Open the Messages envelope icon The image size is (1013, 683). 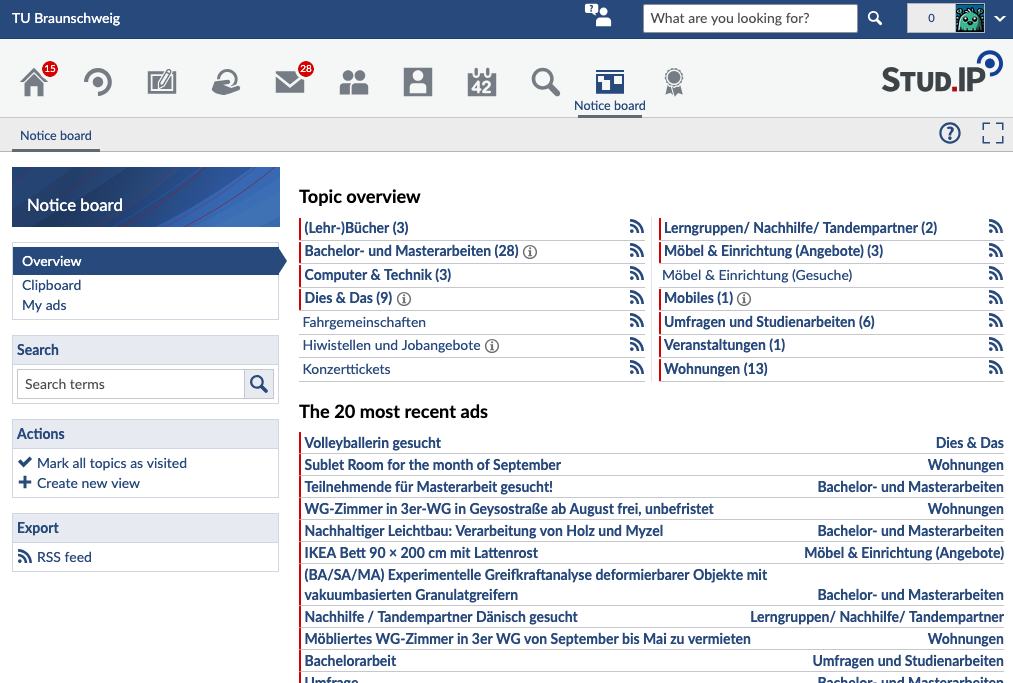pos(290,82)
